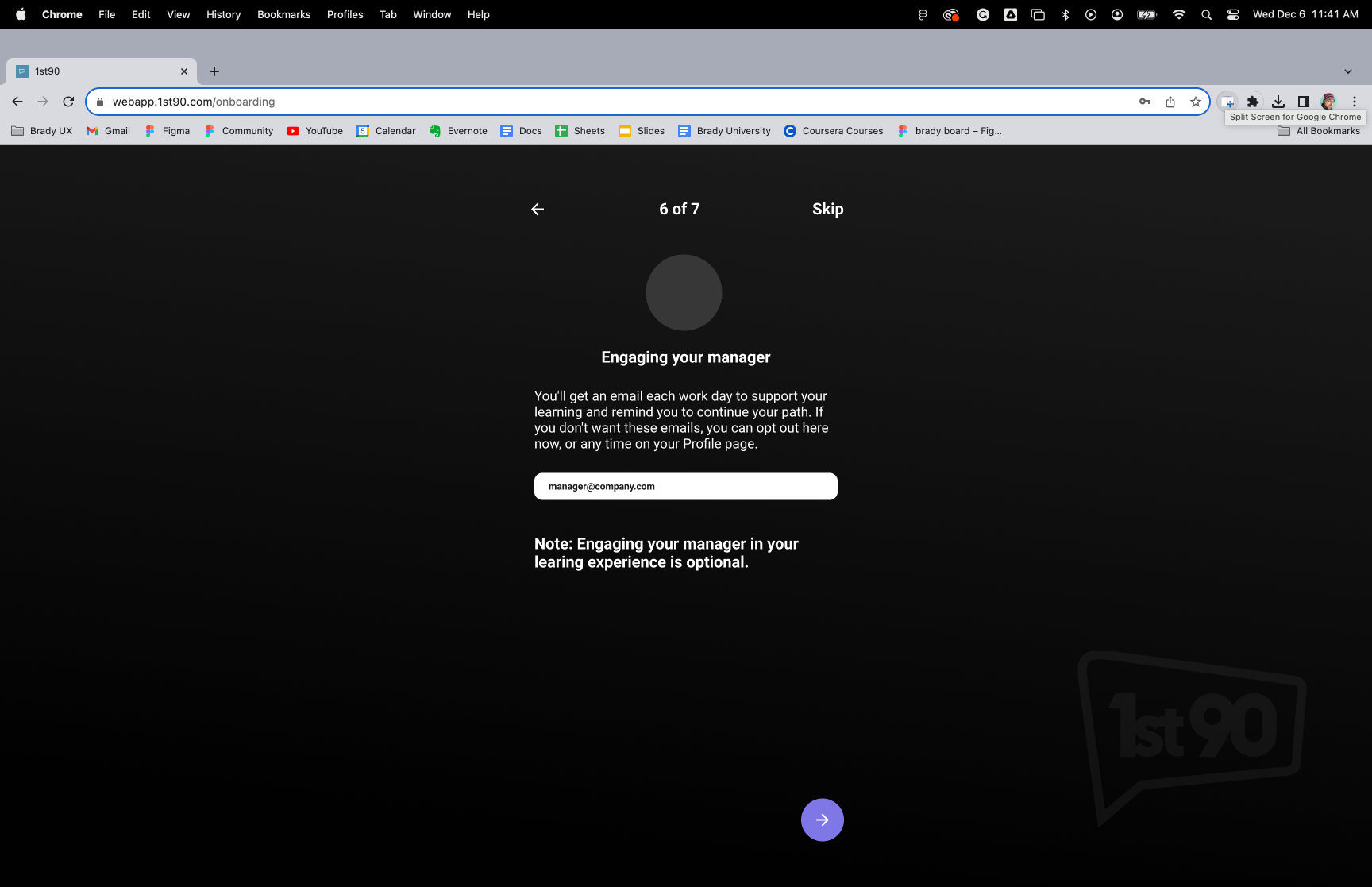The height and width of the screenshot is (887, 1372).
Task: Open the Chrome downloads panel
Action: (1278, 102)
